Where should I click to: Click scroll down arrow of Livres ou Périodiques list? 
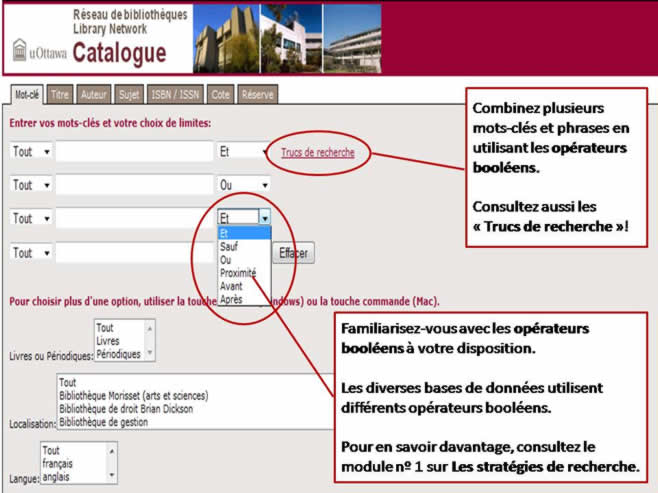point(150,353)
